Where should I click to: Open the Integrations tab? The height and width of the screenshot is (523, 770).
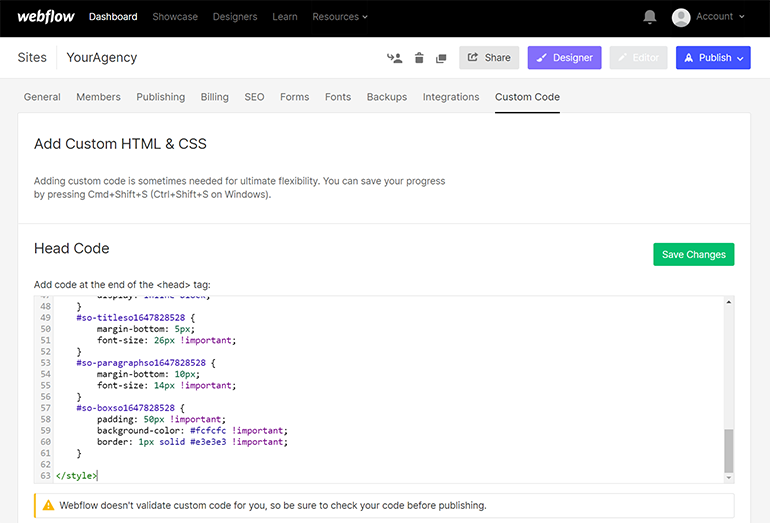point(451,97)
